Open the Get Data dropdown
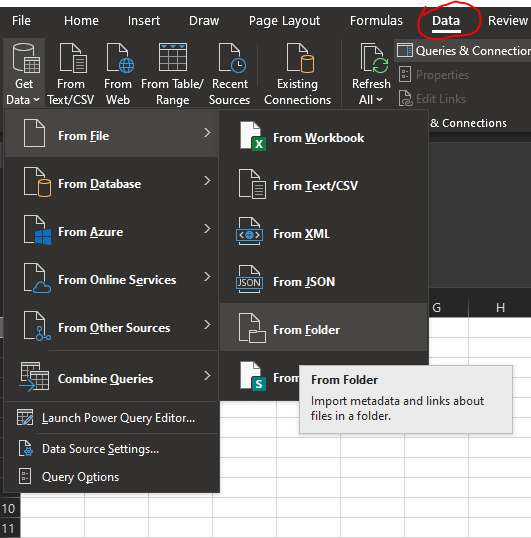Viewport: 531px width, 538px height. pyautogui.click(x=24, y=73)
